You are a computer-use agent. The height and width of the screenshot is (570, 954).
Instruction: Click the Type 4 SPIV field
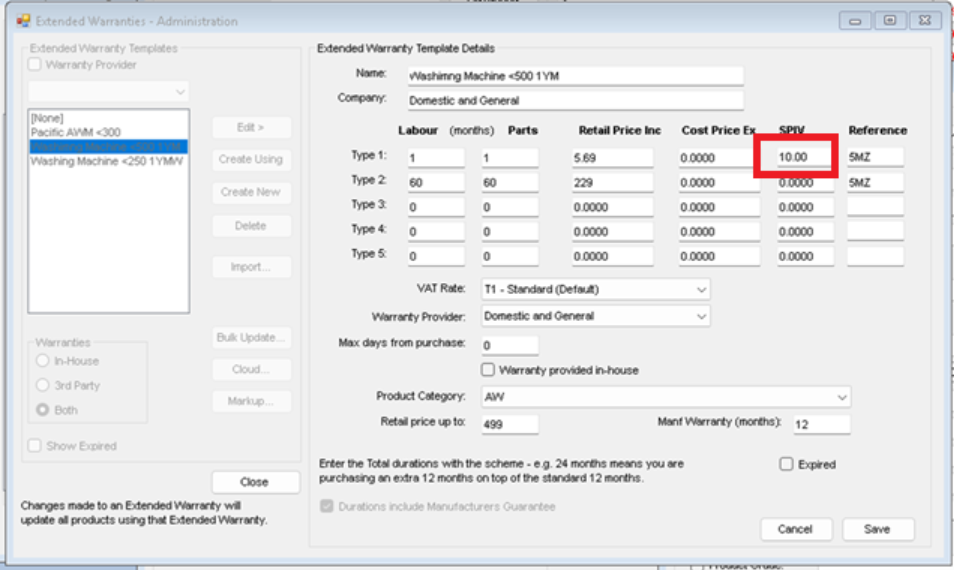pos(805,232)
